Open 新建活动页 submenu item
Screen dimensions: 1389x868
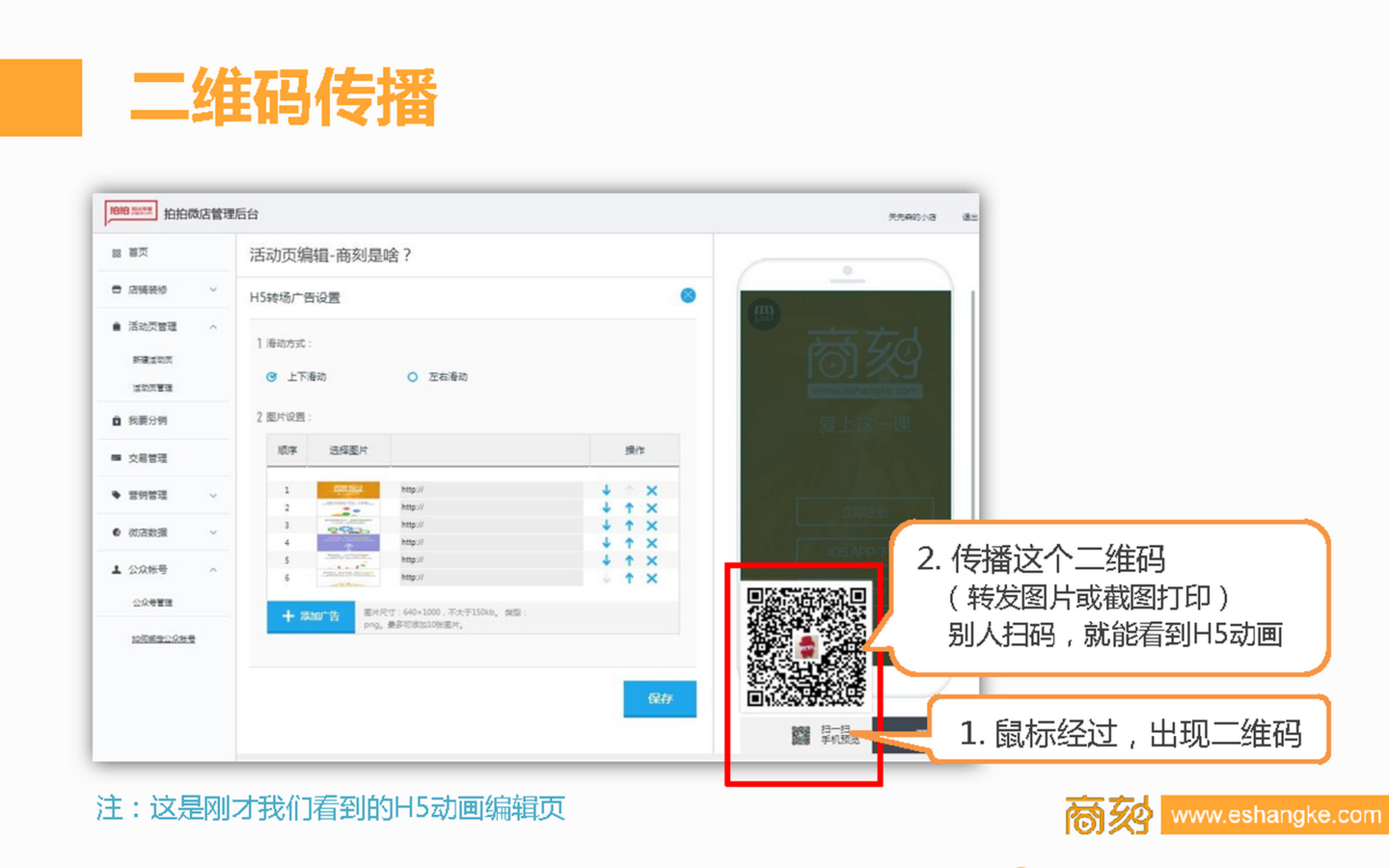click(x=152, y=360)
